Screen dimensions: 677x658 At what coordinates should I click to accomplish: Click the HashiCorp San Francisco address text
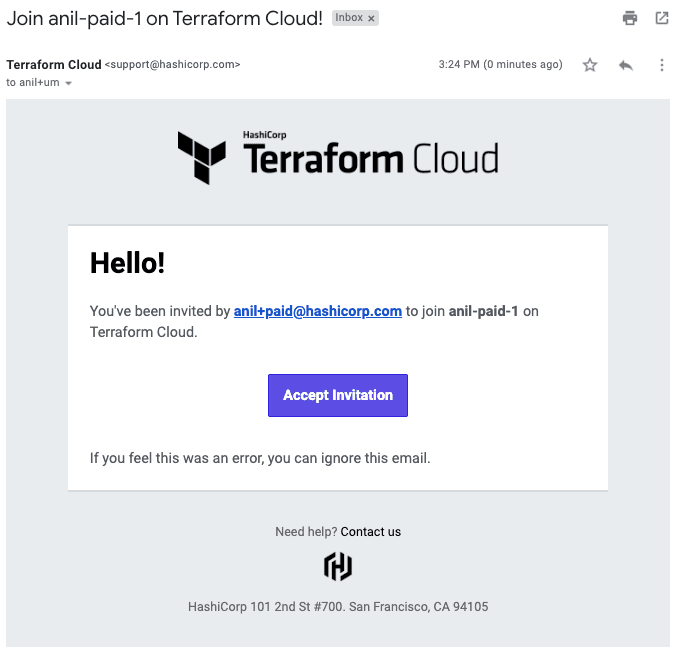click(x=338, y=607)
